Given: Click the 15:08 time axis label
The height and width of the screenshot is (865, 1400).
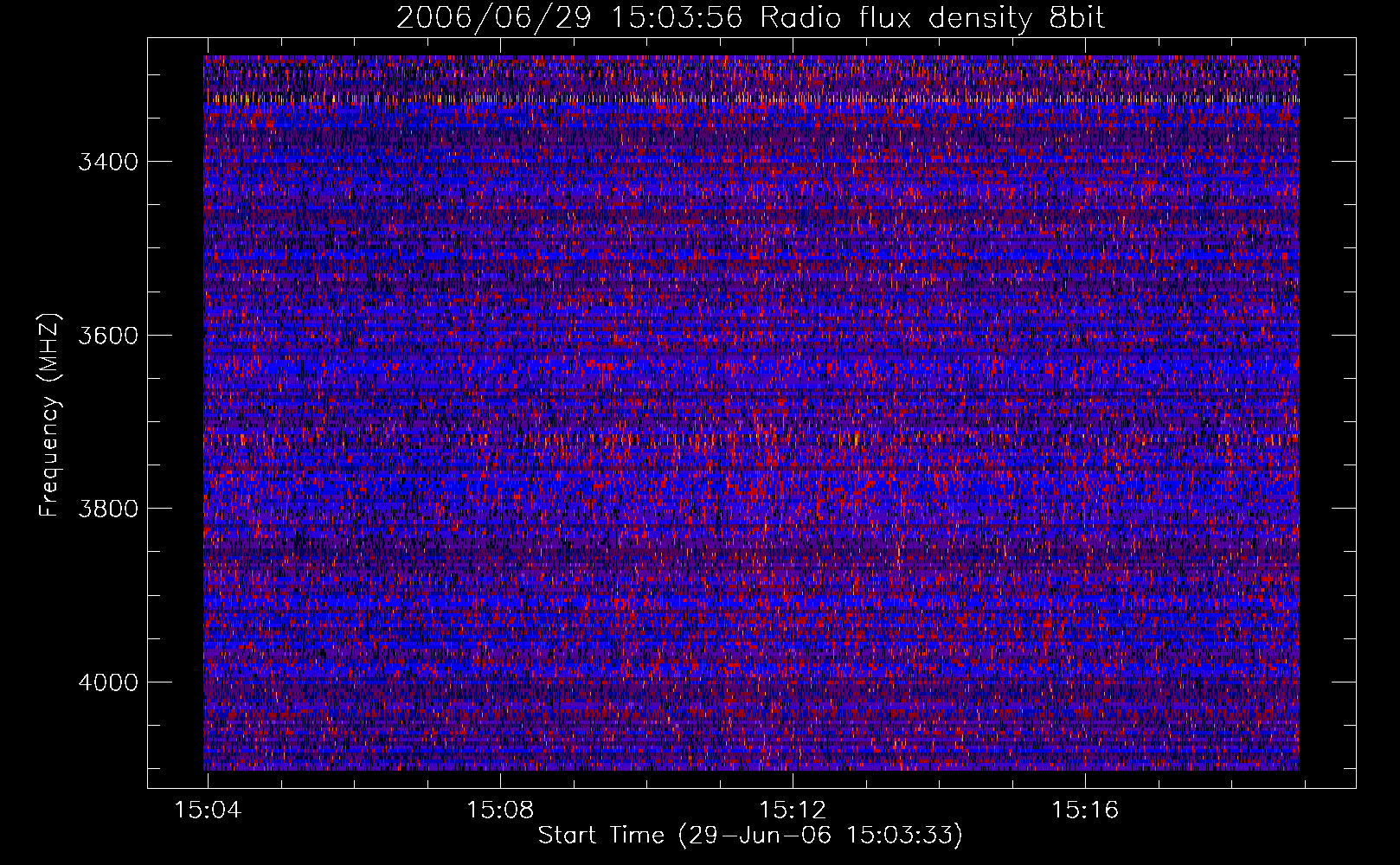Looking at the screenshot, I should [500, 810].
